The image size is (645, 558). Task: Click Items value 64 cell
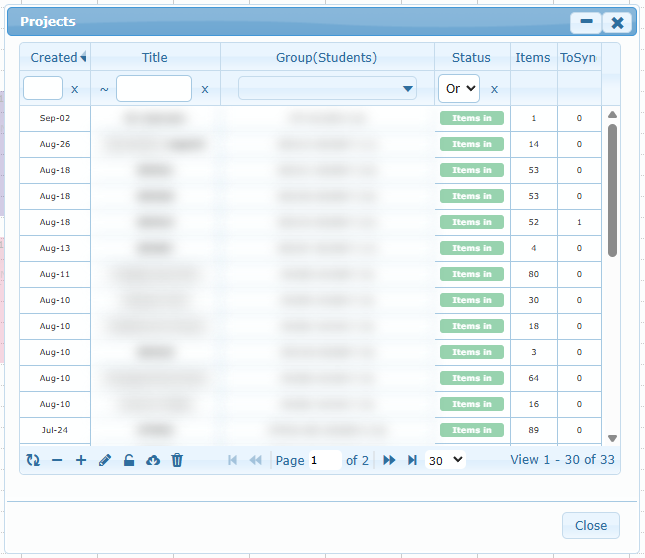[534, 378]
